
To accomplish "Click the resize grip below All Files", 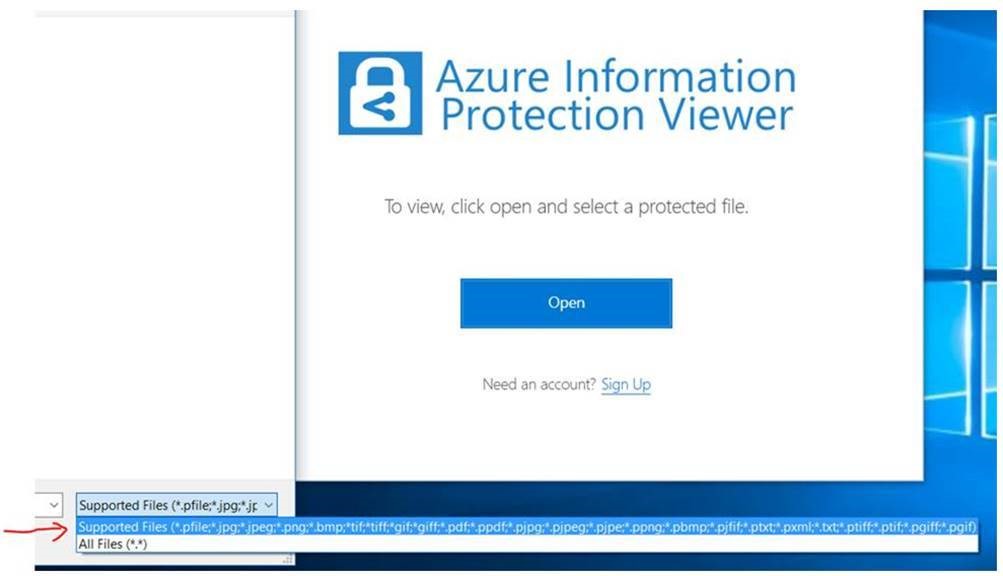I will point(289,560).
